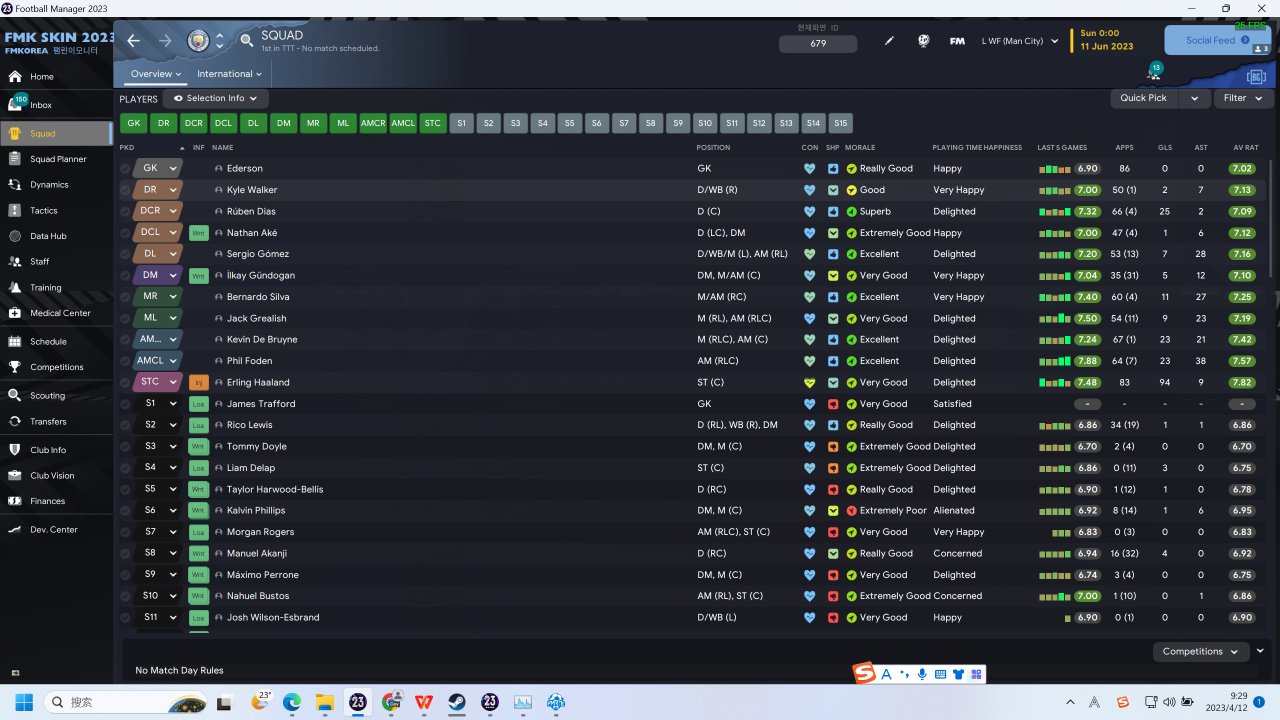Open the S1 slot dropdown for James Trafford
Viewport: 1280px width, 720px height.
173,404
